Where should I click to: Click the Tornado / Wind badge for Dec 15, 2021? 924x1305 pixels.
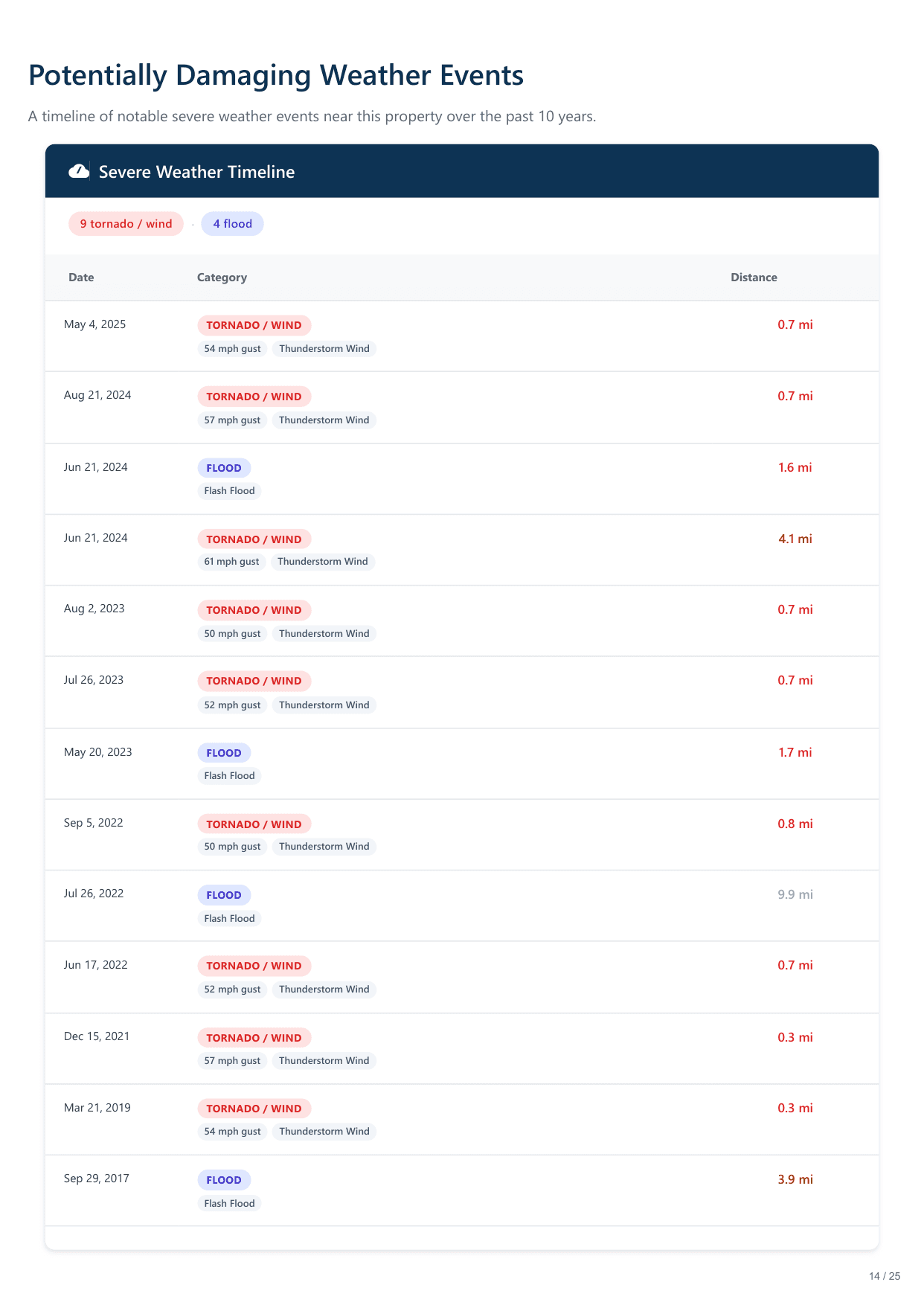(x=254, y=1038)
